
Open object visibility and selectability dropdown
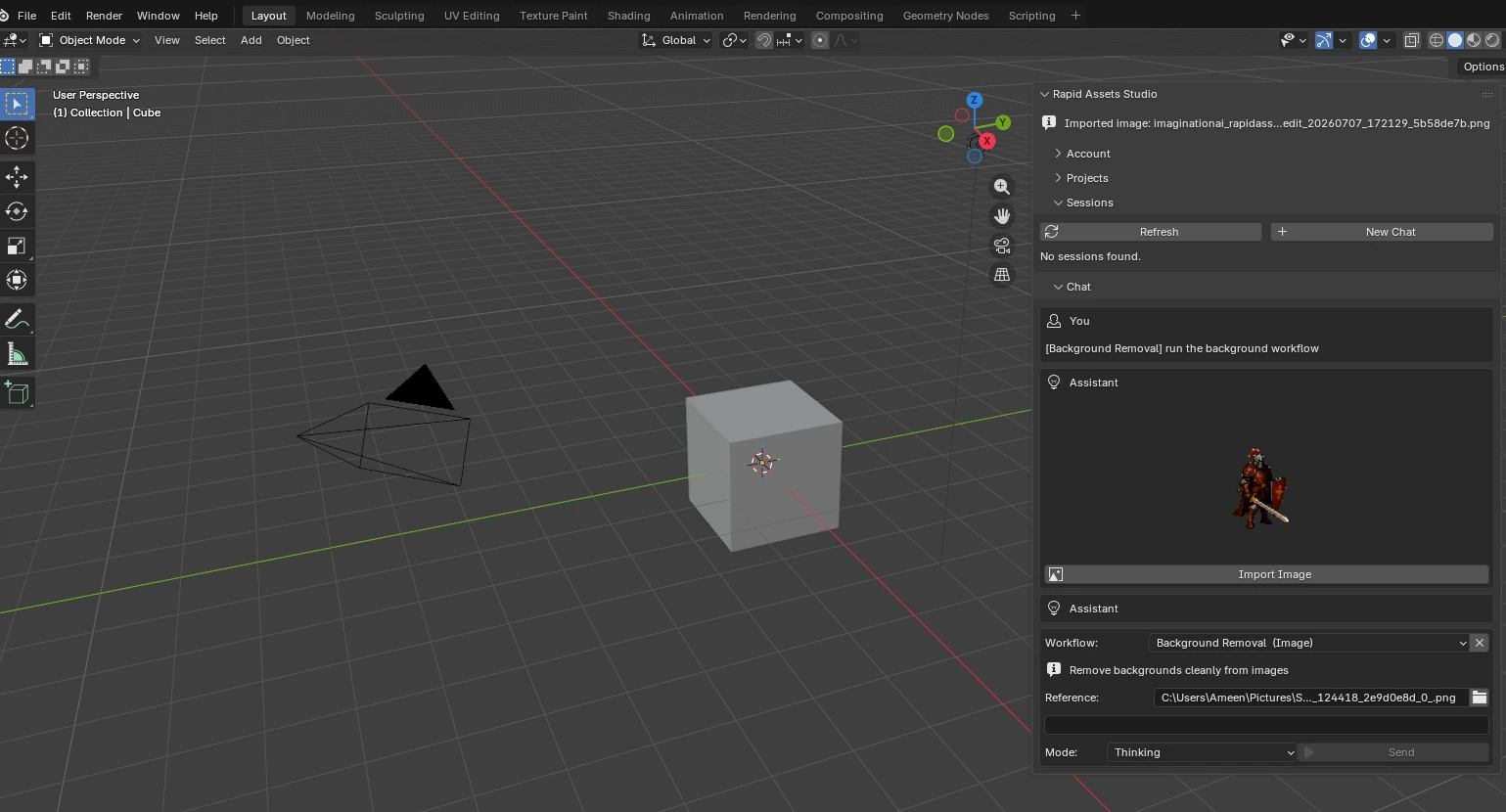1294,40
